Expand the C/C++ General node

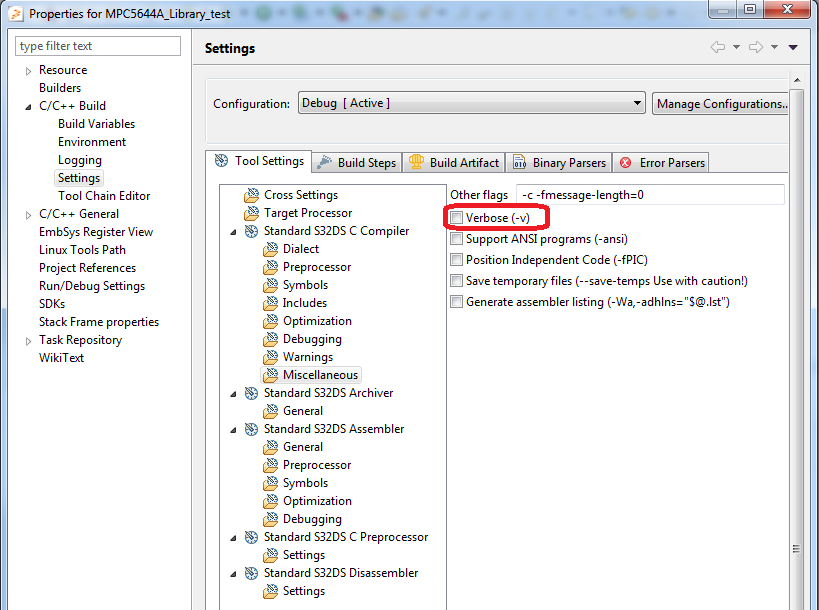point(28,215)
